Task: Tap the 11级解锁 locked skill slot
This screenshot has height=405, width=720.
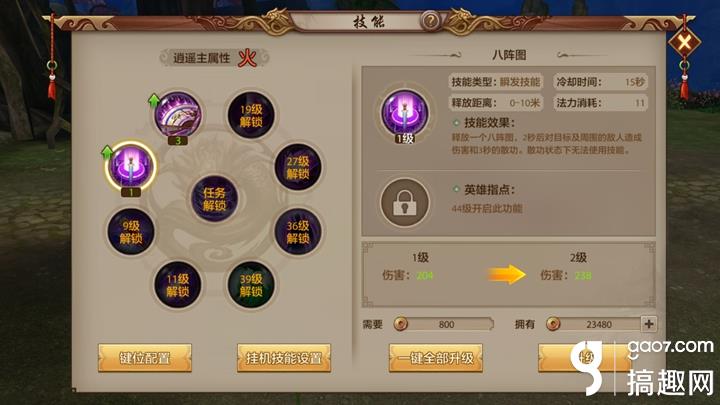Action: click(177, 285)
